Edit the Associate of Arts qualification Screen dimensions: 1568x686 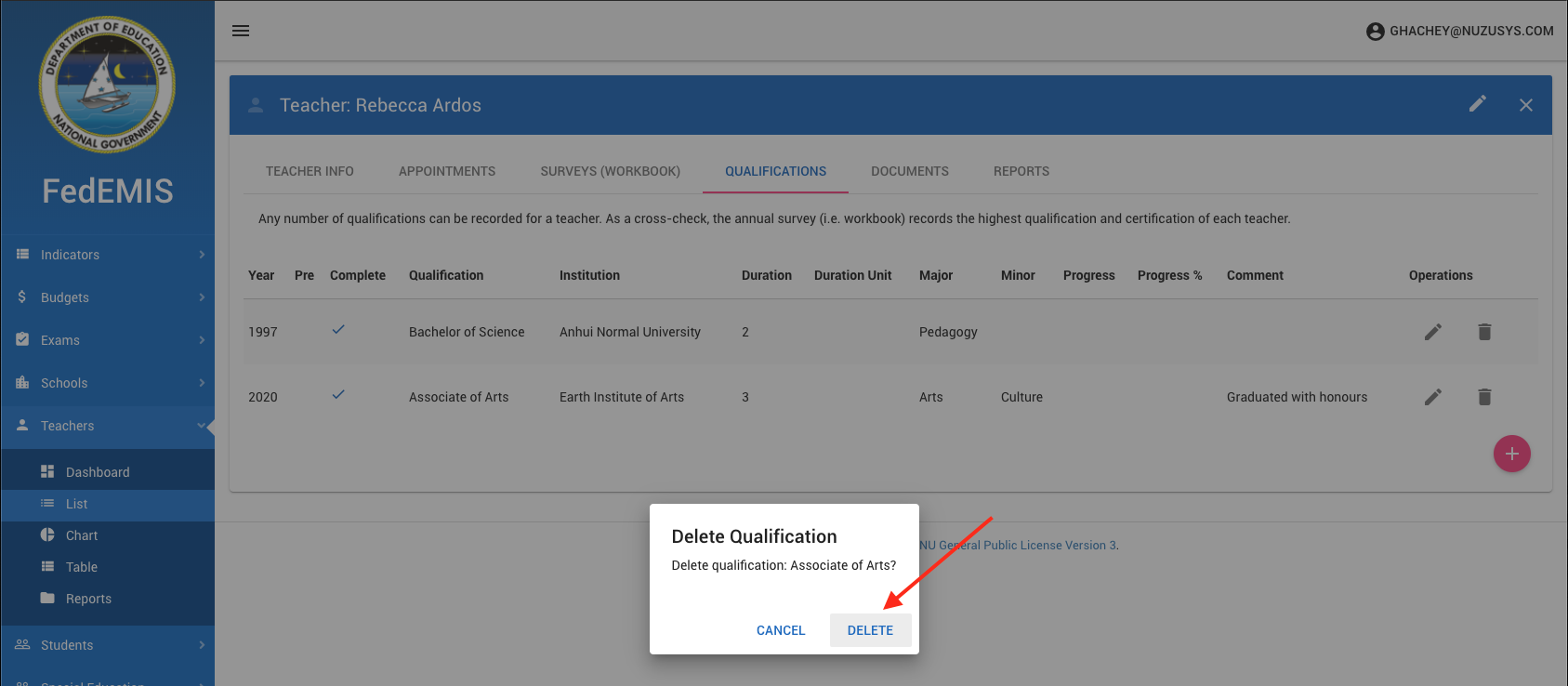point(1432,397)
